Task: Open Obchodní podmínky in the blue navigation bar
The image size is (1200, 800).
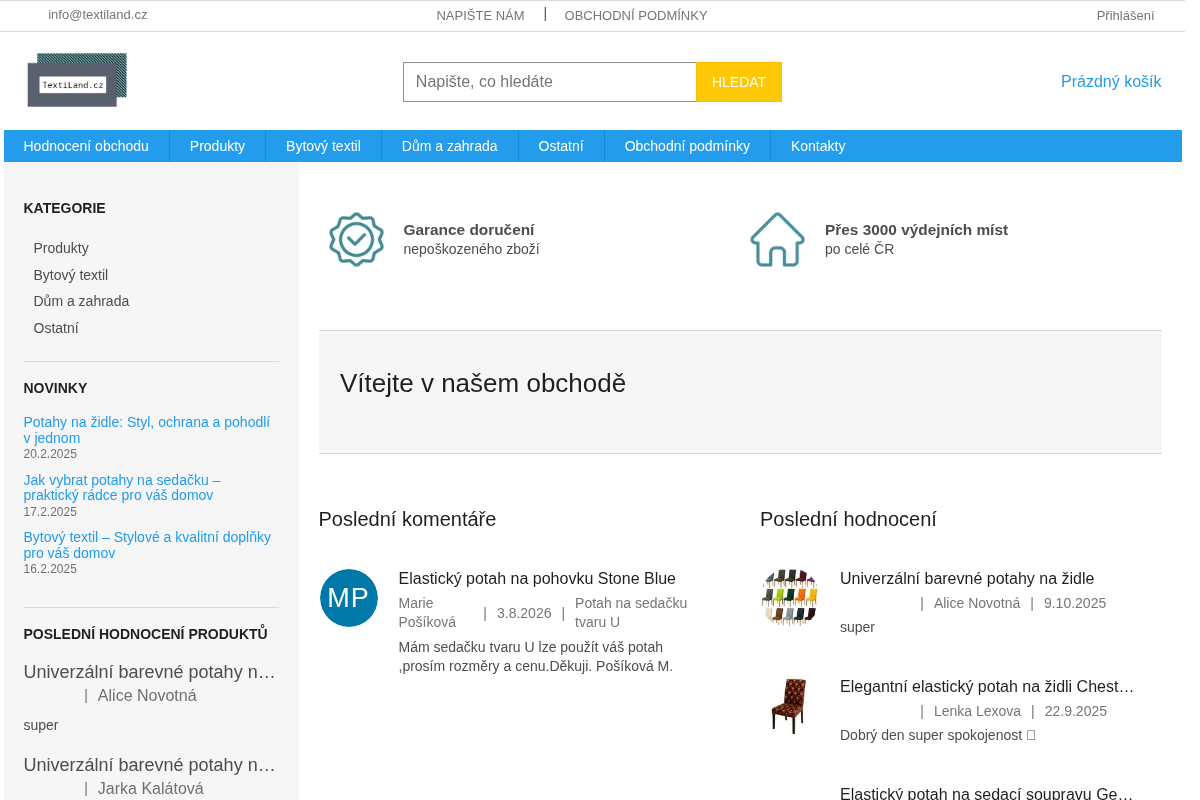Action: point(687,146)
